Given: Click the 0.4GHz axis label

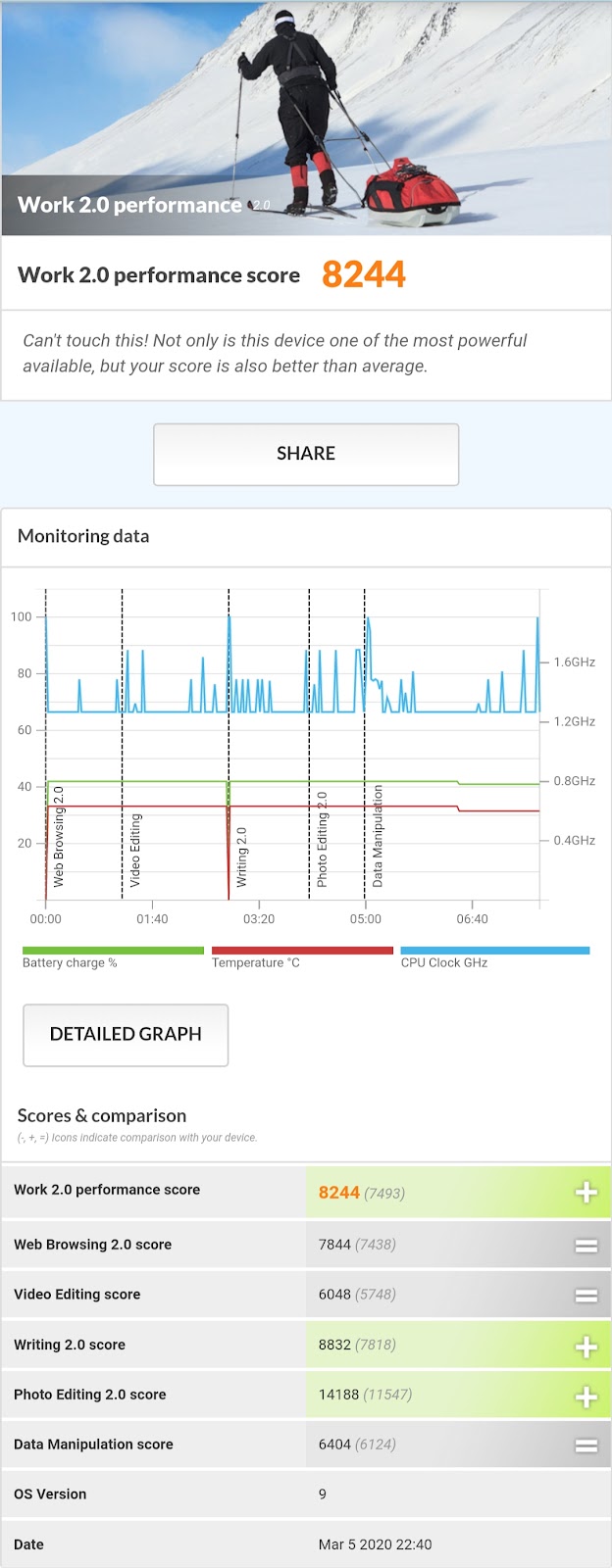Looking at the screenshot, I should tap(574, 841).
